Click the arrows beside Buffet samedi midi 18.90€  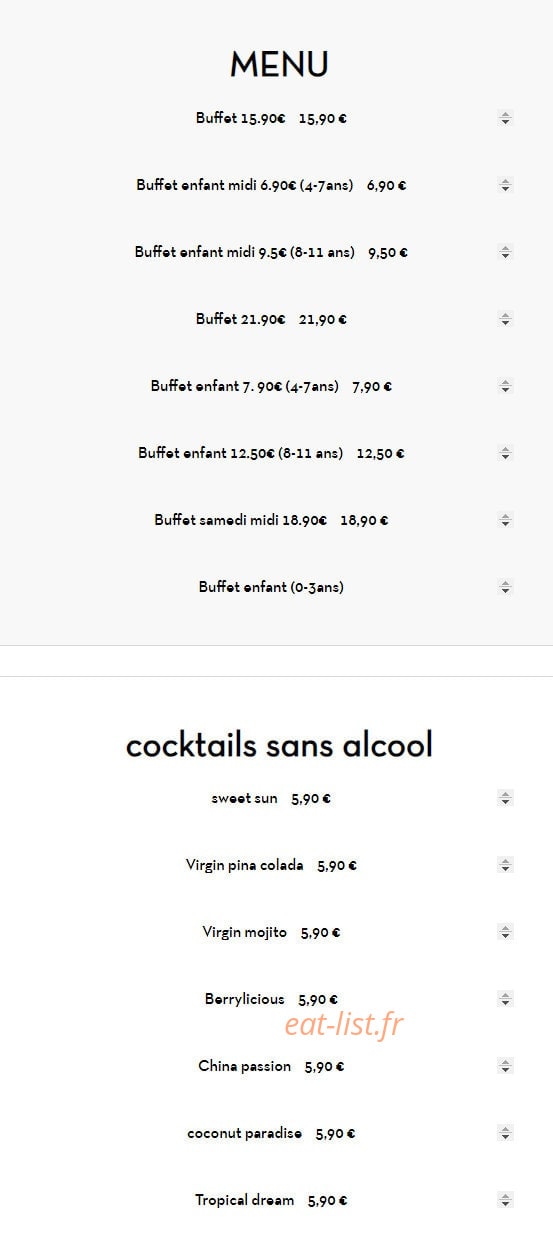tap(505, 520)
